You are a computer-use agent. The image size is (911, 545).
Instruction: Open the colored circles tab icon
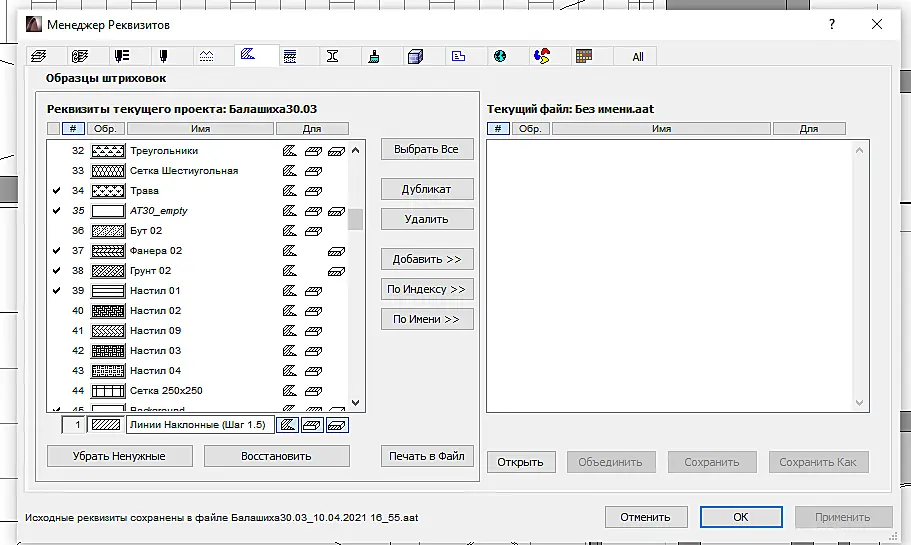tap(542, 56)
